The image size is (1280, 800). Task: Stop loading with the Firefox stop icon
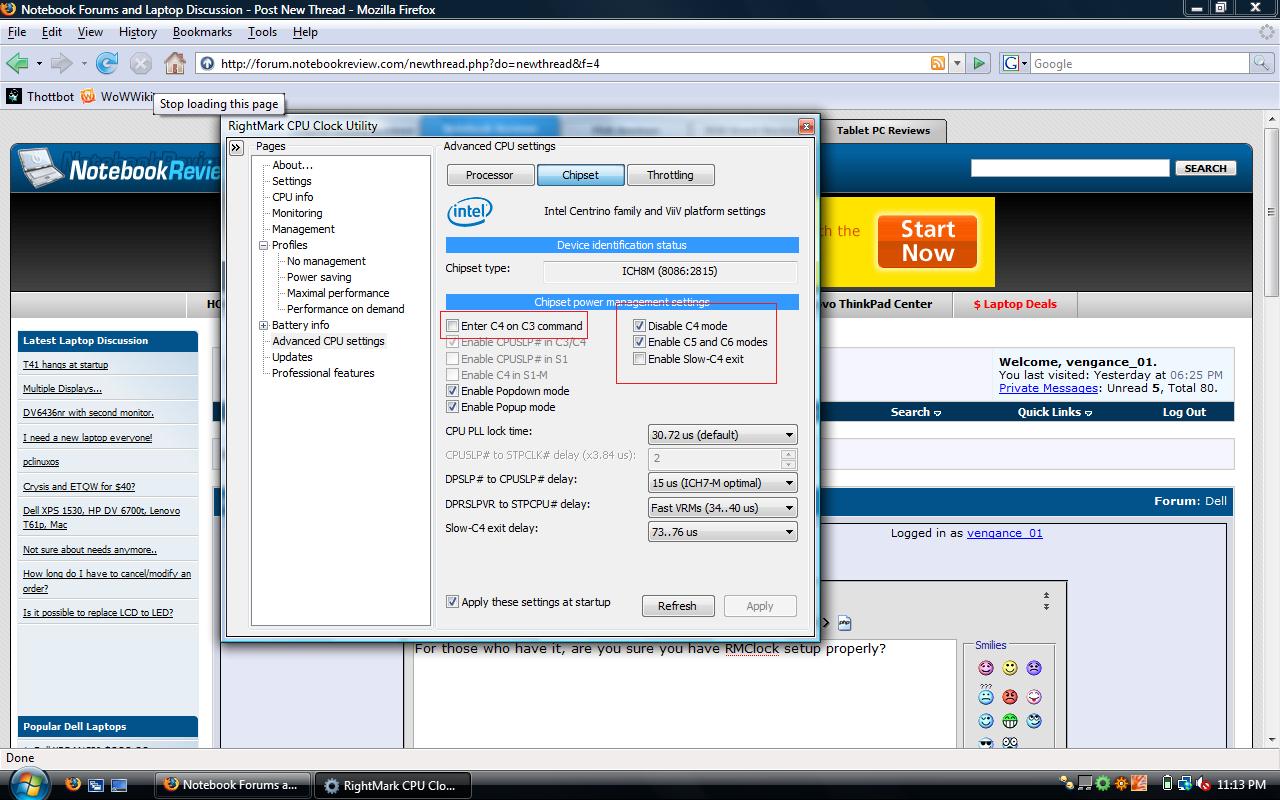[x=141, y=63]
